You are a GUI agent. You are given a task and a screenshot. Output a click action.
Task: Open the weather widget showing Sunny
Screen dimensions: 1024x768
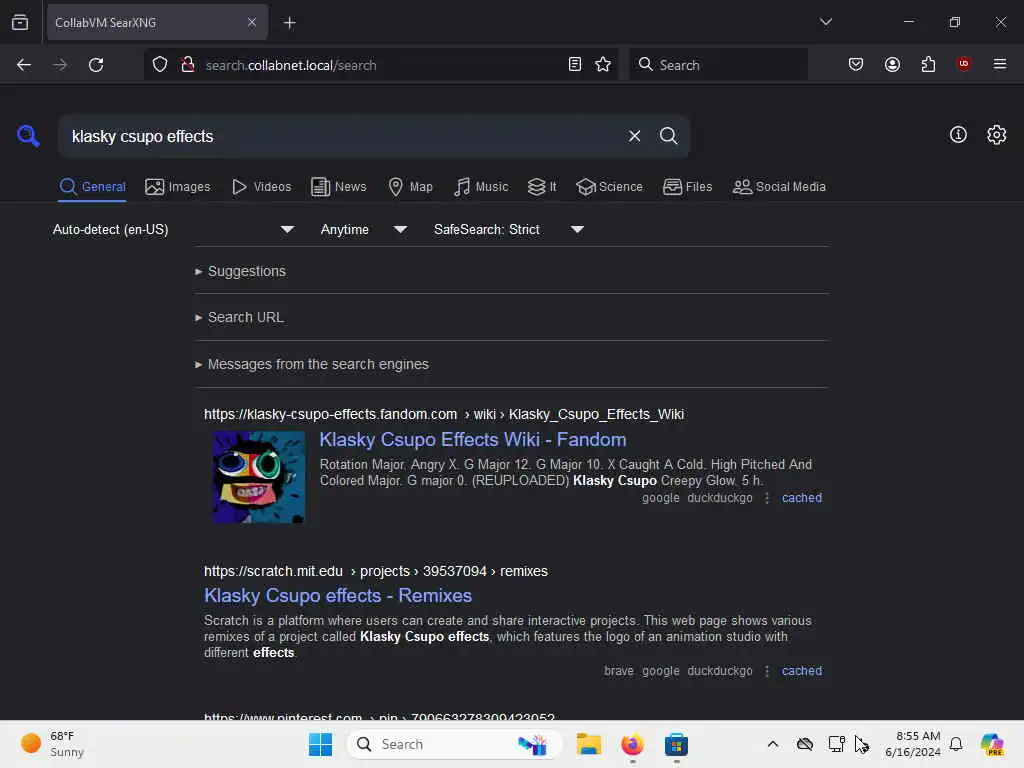tap(52, 744)
